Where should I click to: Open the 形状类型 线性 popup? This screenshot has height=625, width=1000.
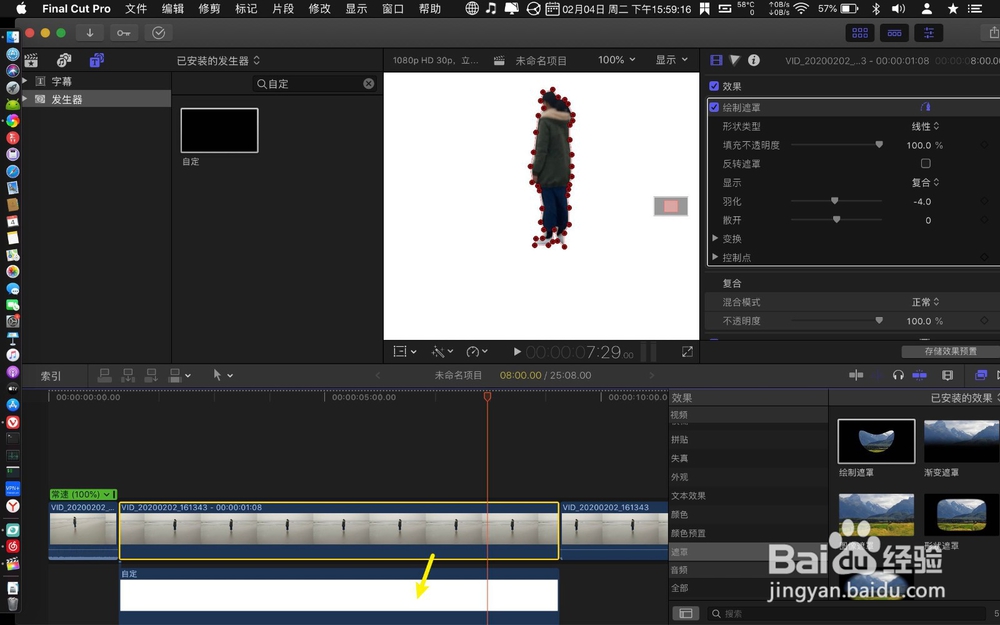[925, 126]
